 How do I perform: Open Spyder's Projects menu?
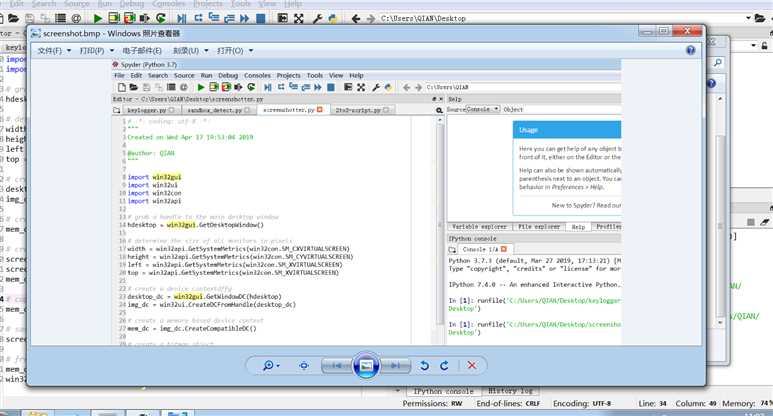[x=208, y=4]
